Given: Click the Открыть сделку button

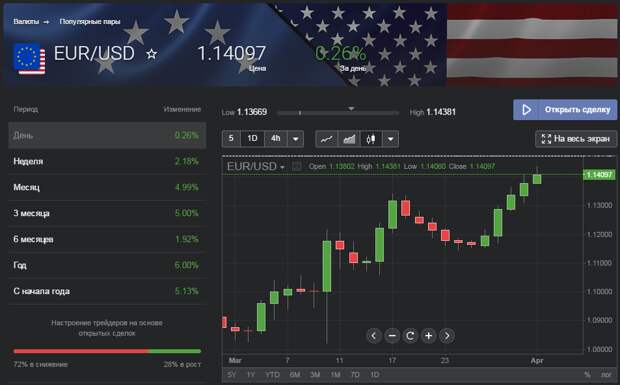Looking at the screenshot, I should coord(565,109).
